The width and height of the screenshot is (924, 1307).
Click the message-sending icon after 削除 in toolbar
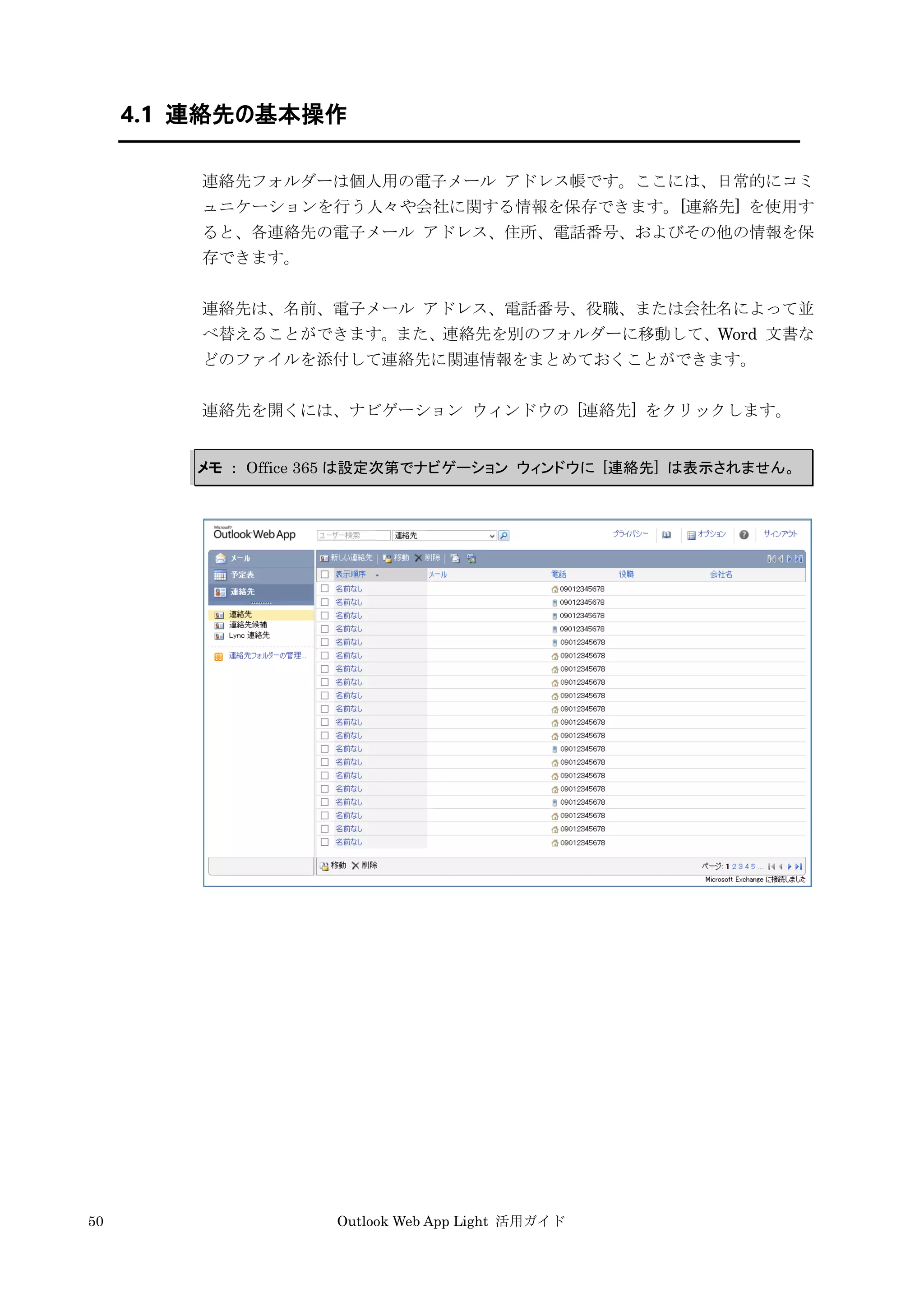click(455, 558)
